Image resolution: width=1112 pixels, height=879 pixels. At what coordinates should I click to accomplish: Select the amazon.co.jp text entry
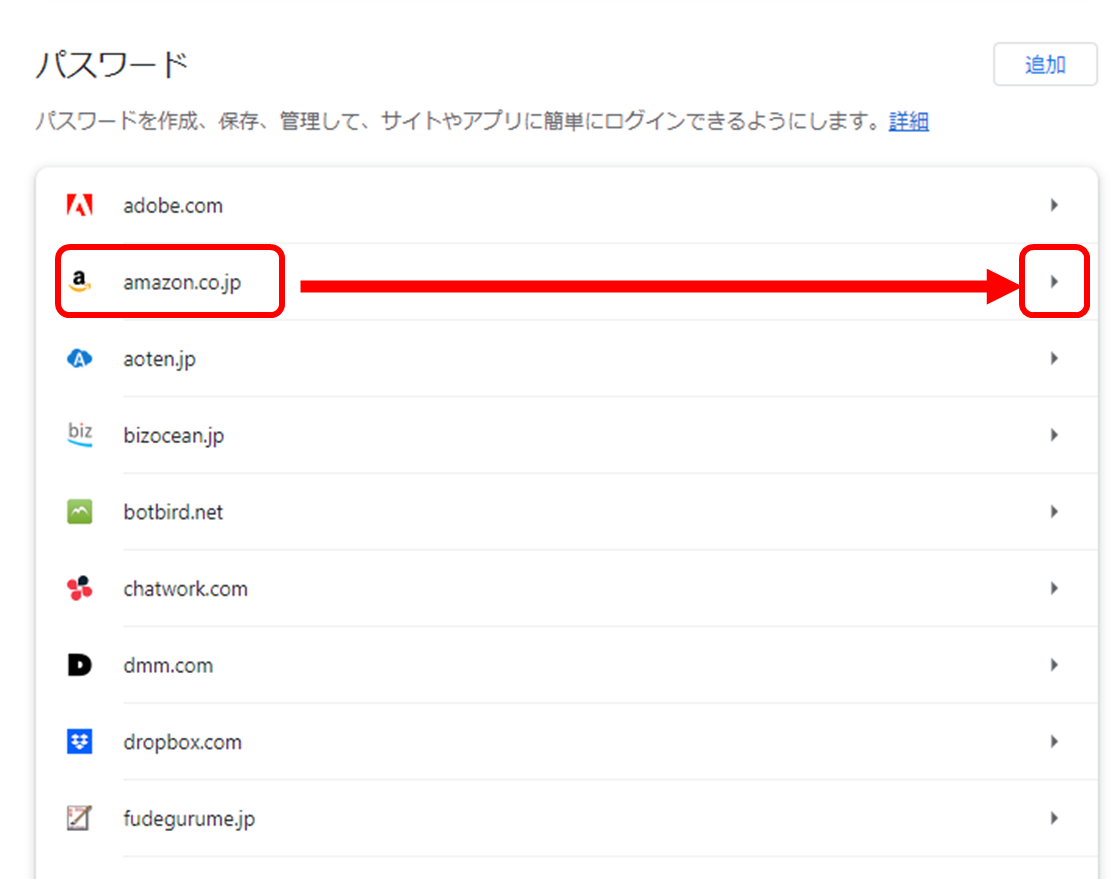[x=182, y=283]
